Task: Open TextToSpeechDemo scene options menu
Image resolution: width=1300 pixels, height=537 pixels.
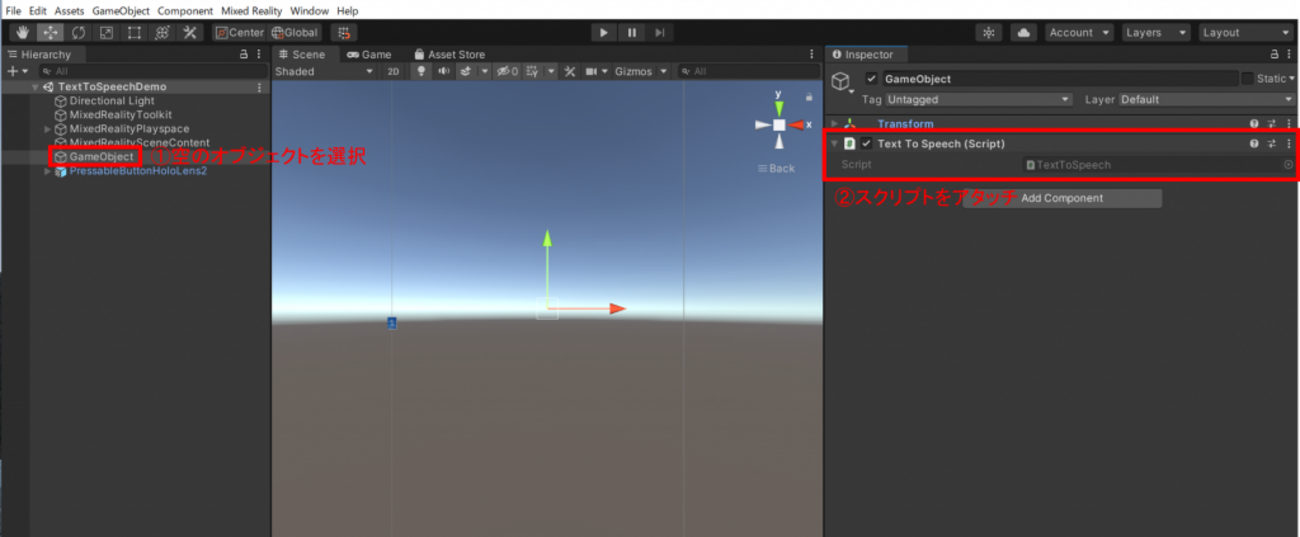Action: [260, 87]
